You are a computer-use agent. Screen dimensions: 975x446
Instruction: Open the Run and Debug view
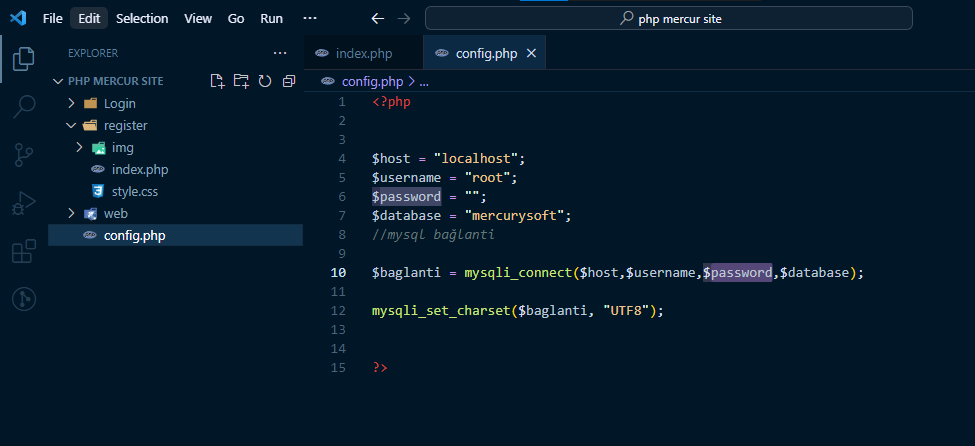[24, 203]
